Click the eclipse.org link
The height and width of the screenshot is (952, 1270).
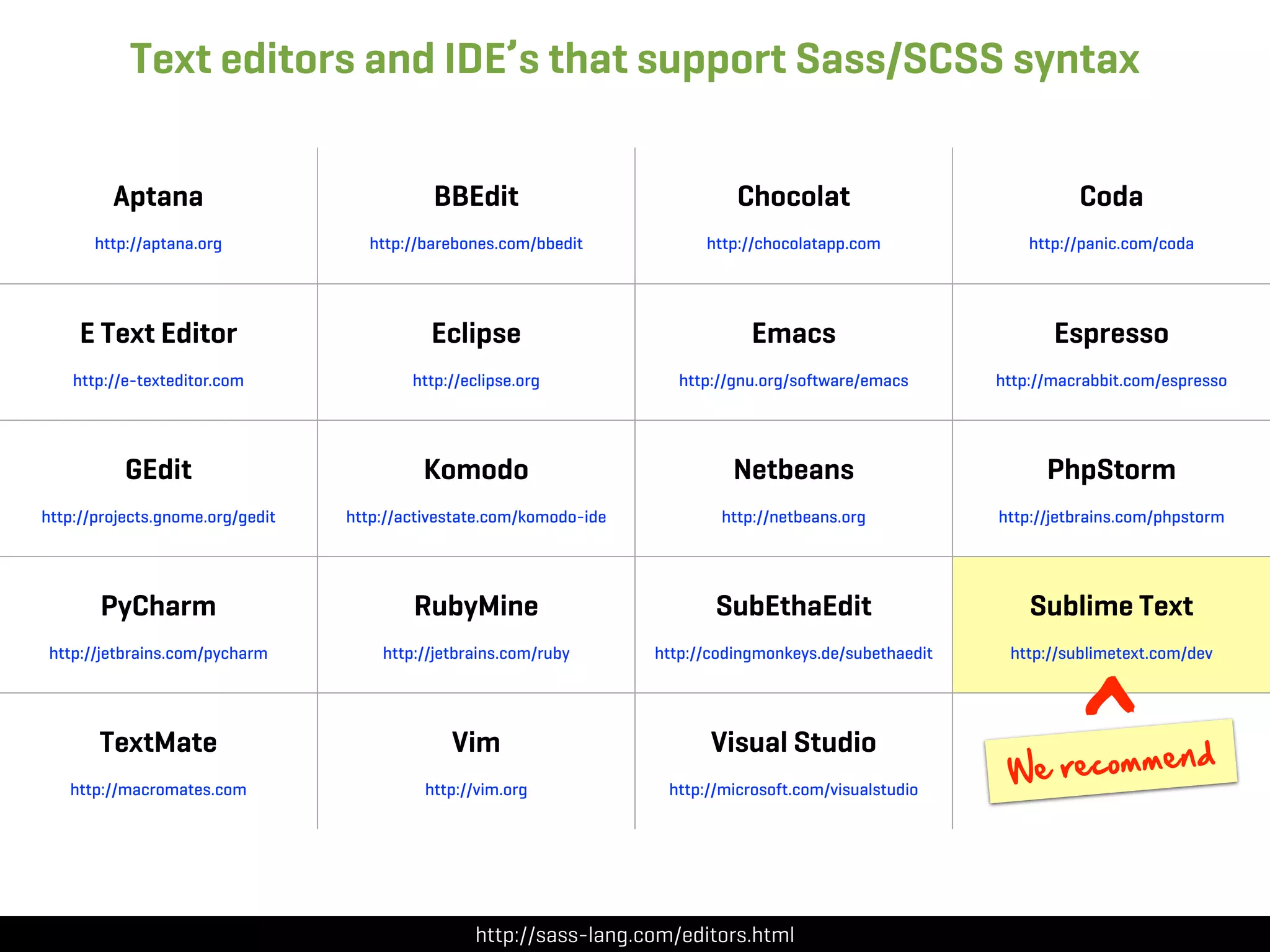coord(476,381)
